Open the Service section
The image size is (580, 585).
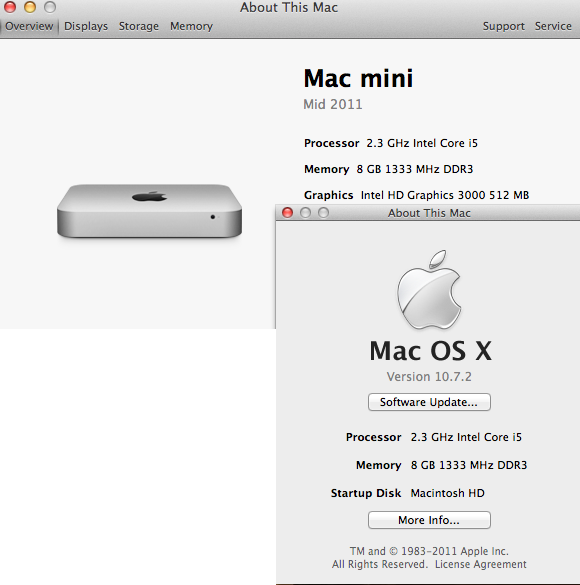point(553,26)
